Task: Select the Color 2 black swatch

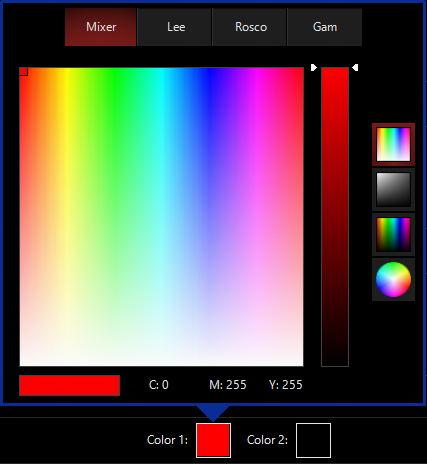Action: [x=313, y=440]
